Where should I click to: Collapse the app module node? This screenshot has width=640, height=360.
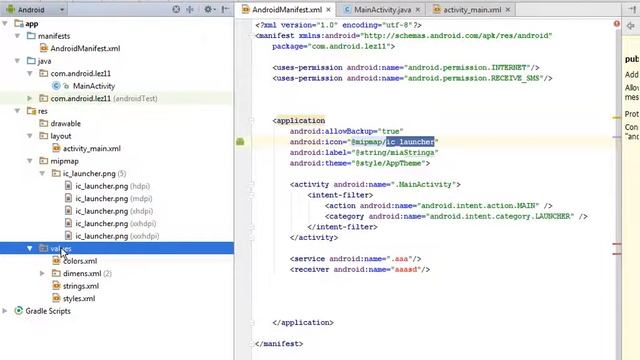(x=5, y=24)
